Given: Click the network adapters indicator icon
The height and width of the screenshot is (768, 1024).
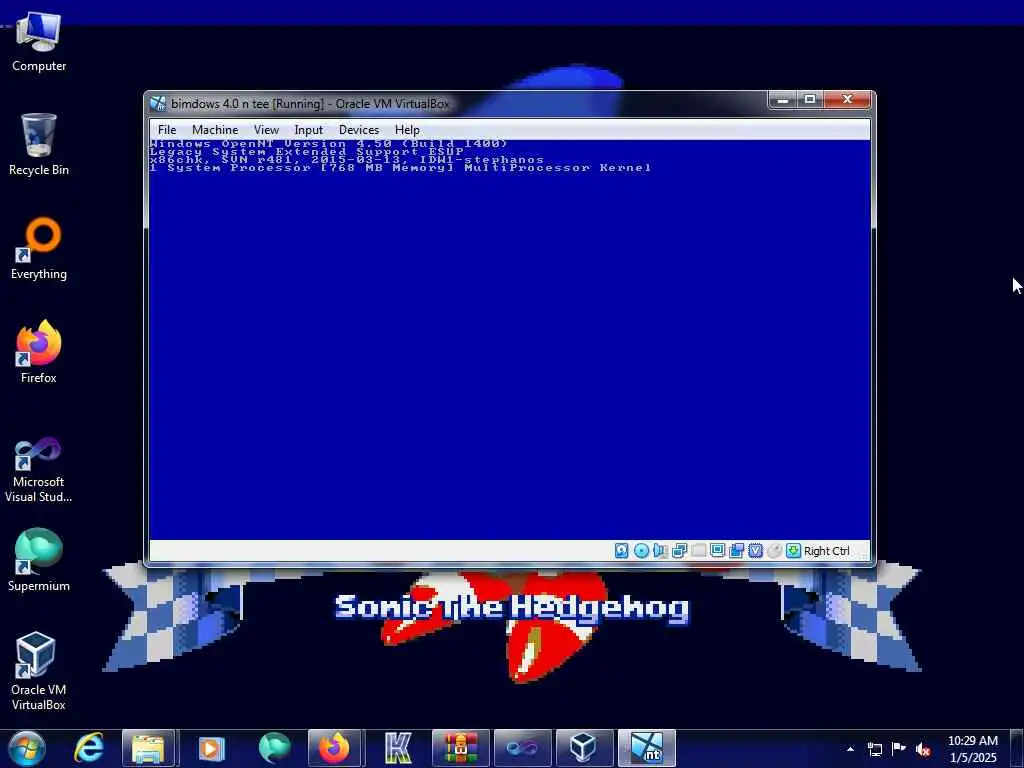Looking at the screenshot, I should tap(679, 551).
